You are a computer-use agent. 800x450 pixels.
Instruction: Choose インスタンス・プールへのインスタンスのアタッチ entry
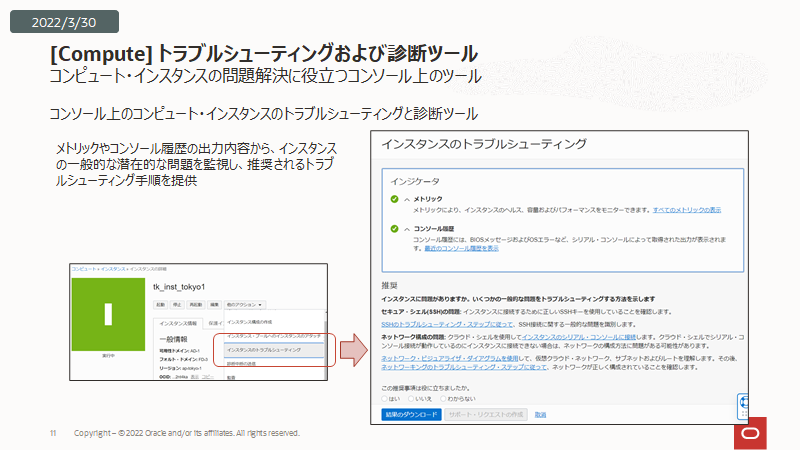[273, 336]
